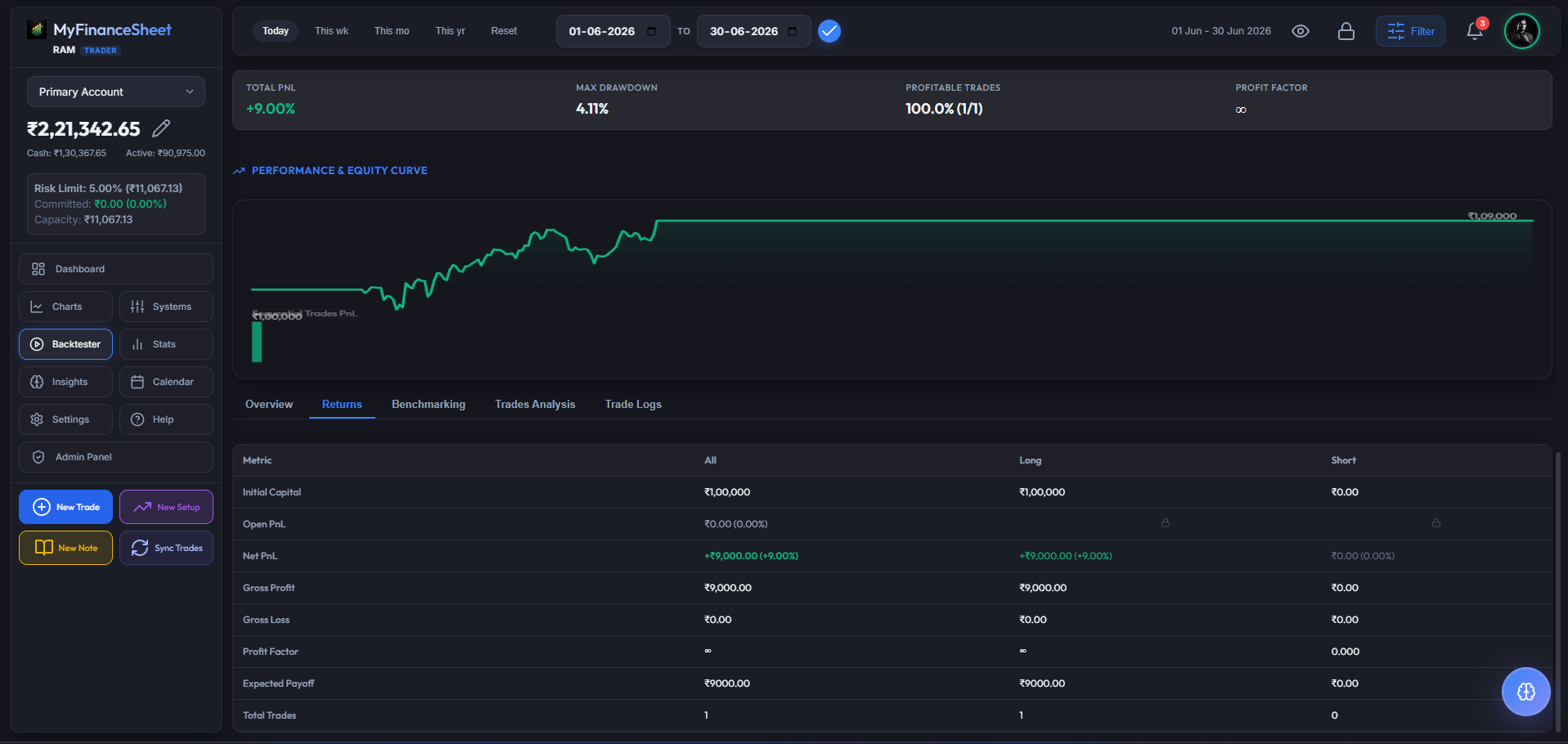This screenshot has height=744, width=1568.
Task: Click the user profile avatar
Action: tap(1521, 31)
